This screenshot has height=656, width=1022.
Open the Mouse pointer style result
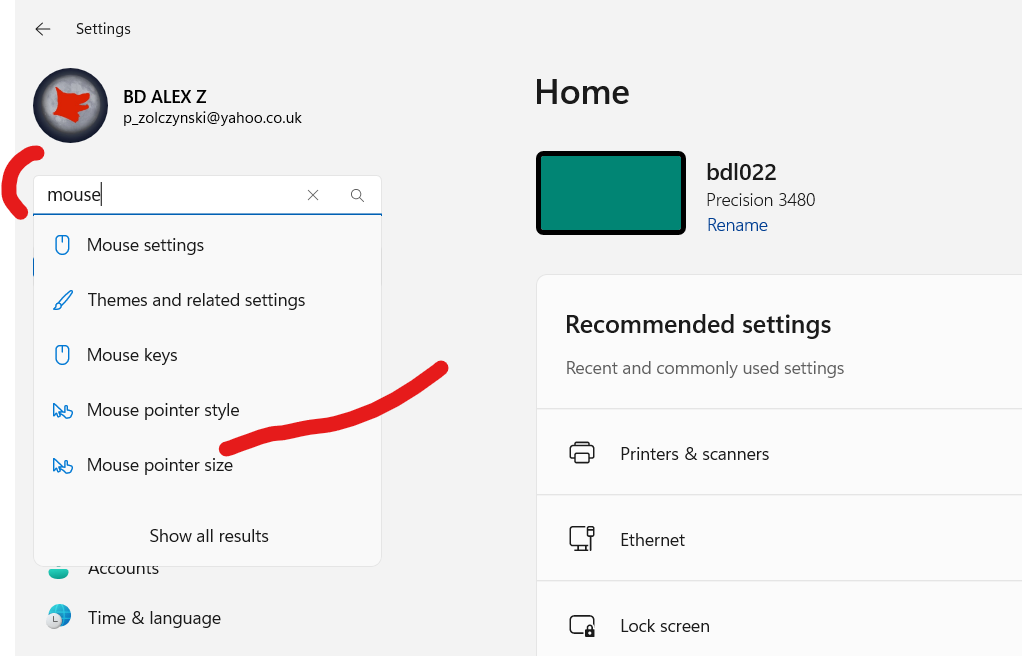coord(207,410)
